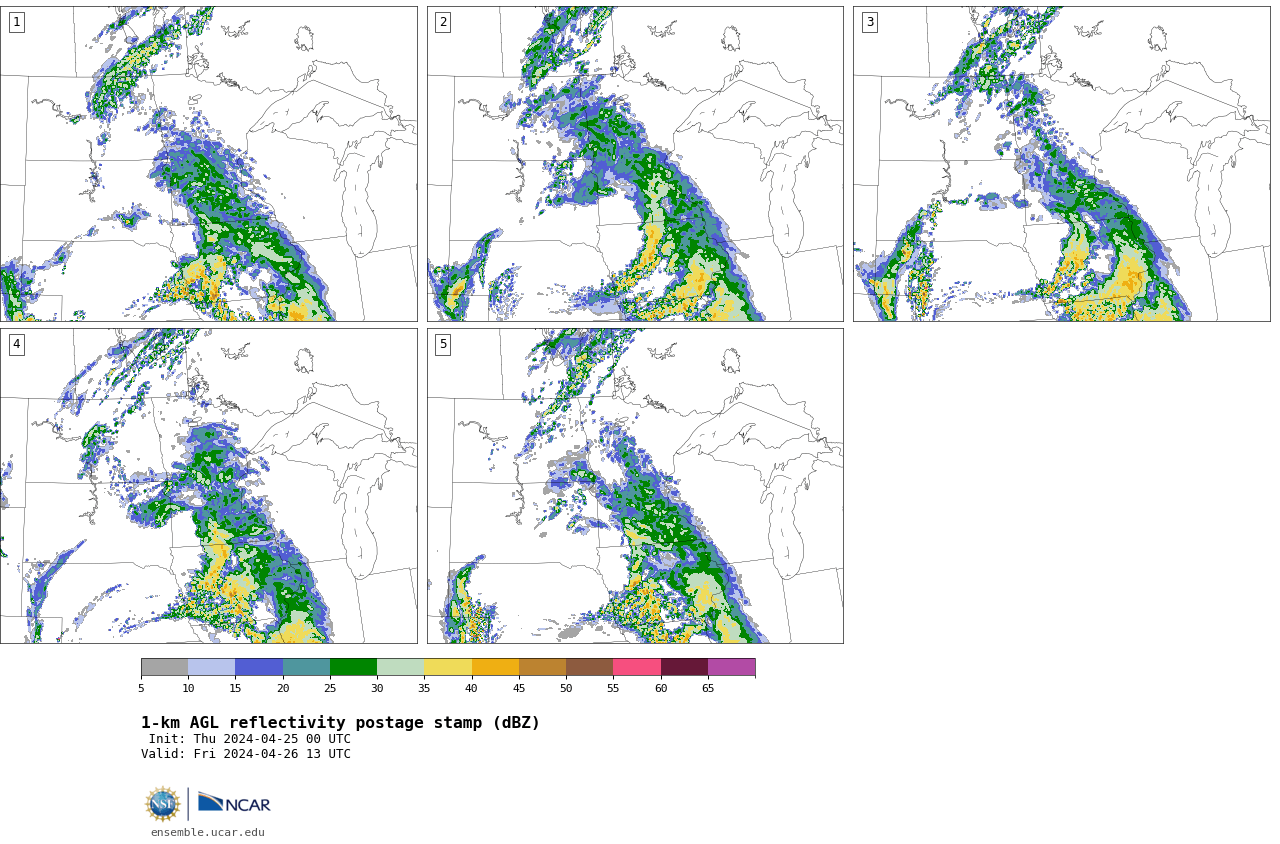The width and height of the screenshot is (1280, 844).
Task: Click the orange 40-45 dBZ swatch
Action: coord(495,667)
